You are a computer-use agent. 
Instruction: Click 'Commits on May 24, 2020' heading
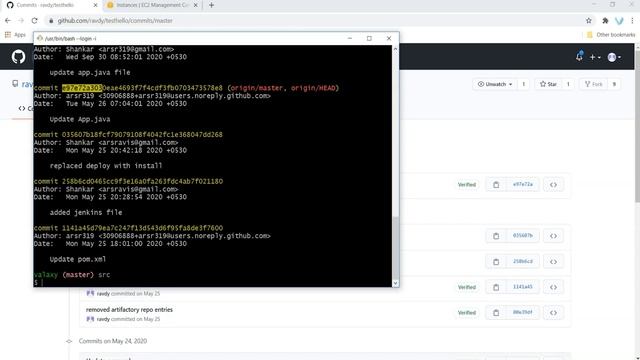pos(113,341)
